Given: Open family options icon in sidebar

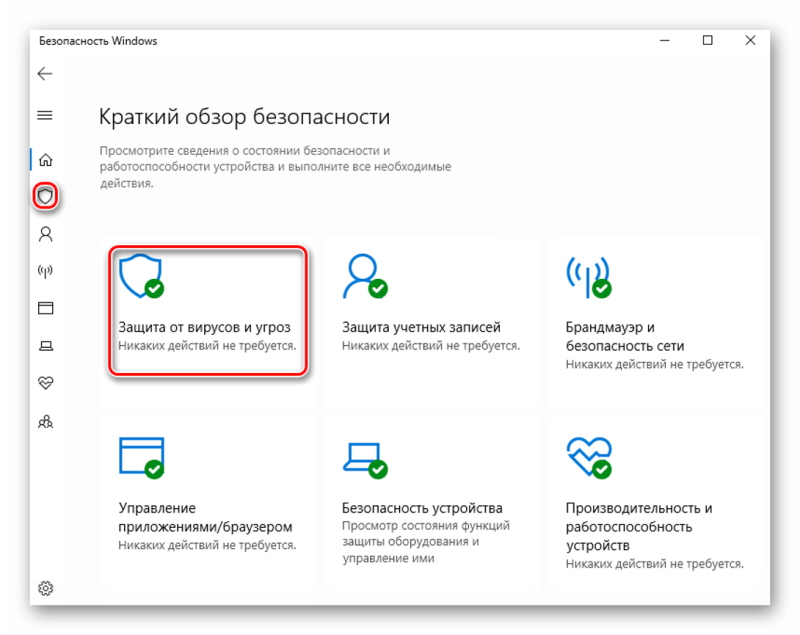Looking at the screenshot, I should (45, 422).
